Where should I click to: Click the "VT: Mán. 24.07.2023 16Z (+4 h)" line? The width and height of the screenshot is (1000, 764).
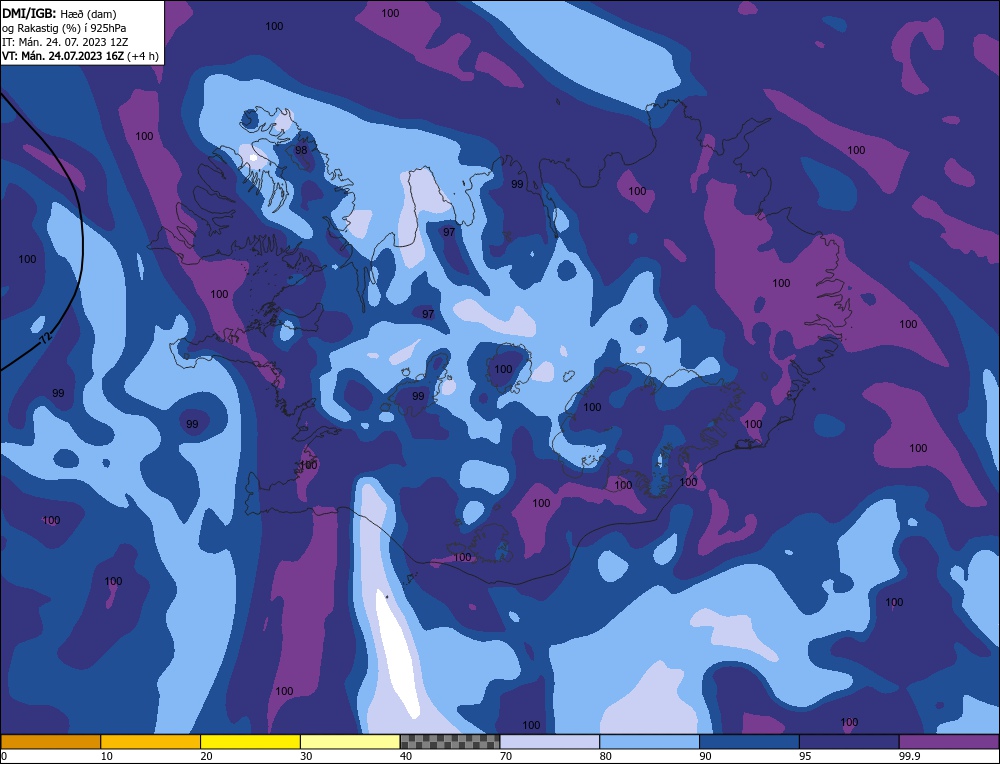(80, 55)
